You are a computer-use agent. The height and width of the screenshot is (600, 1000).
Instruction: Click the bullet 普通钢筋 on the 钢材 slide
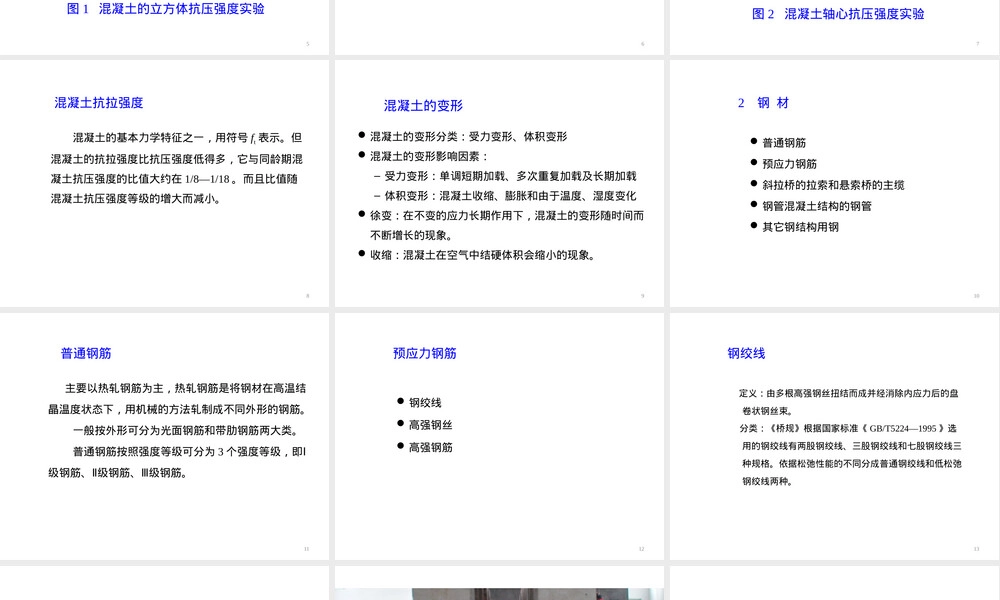click(x=784, y=143)
